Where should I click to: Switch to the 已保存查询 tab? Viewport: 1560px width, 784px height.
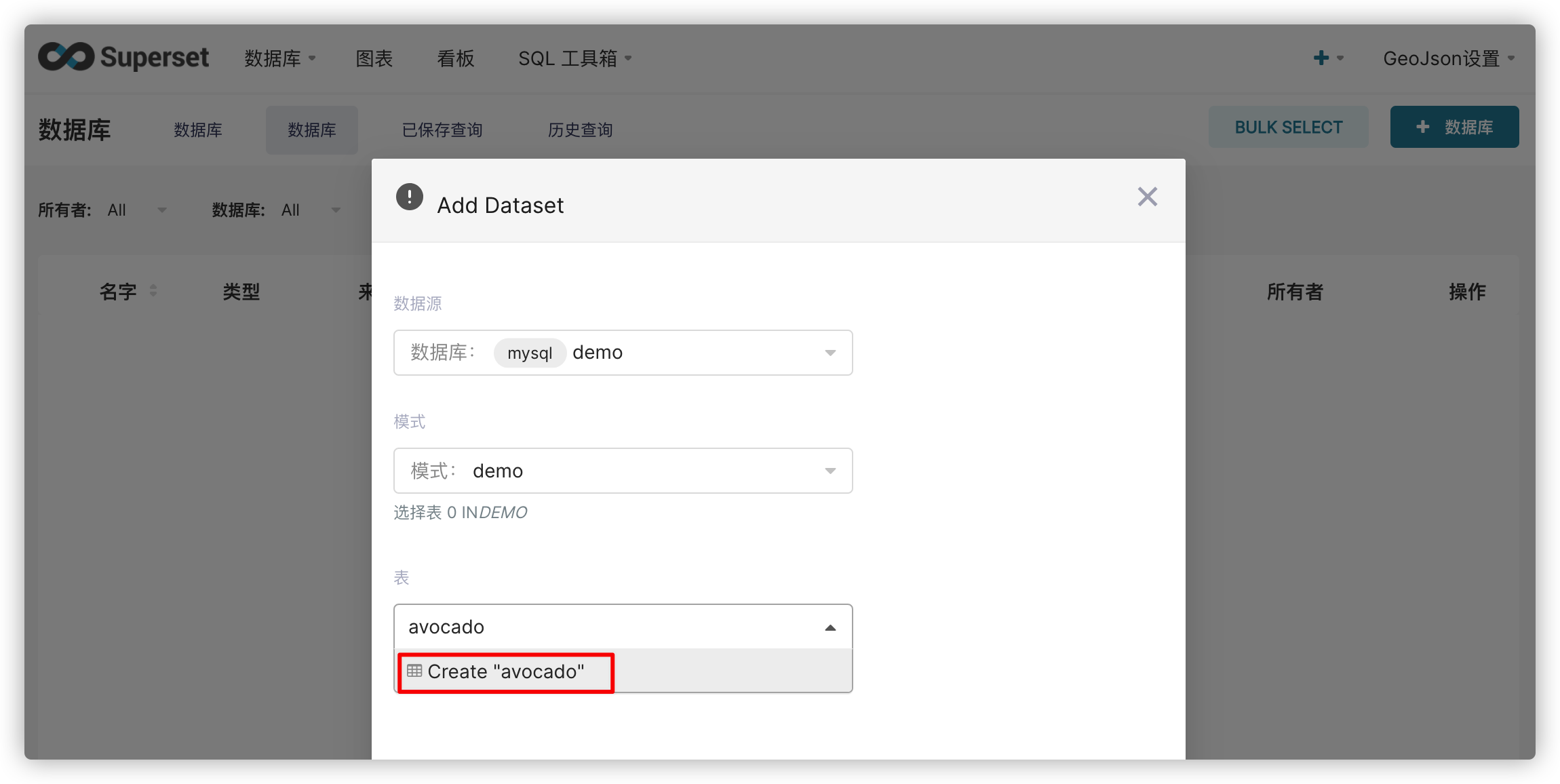pos(441,130)
